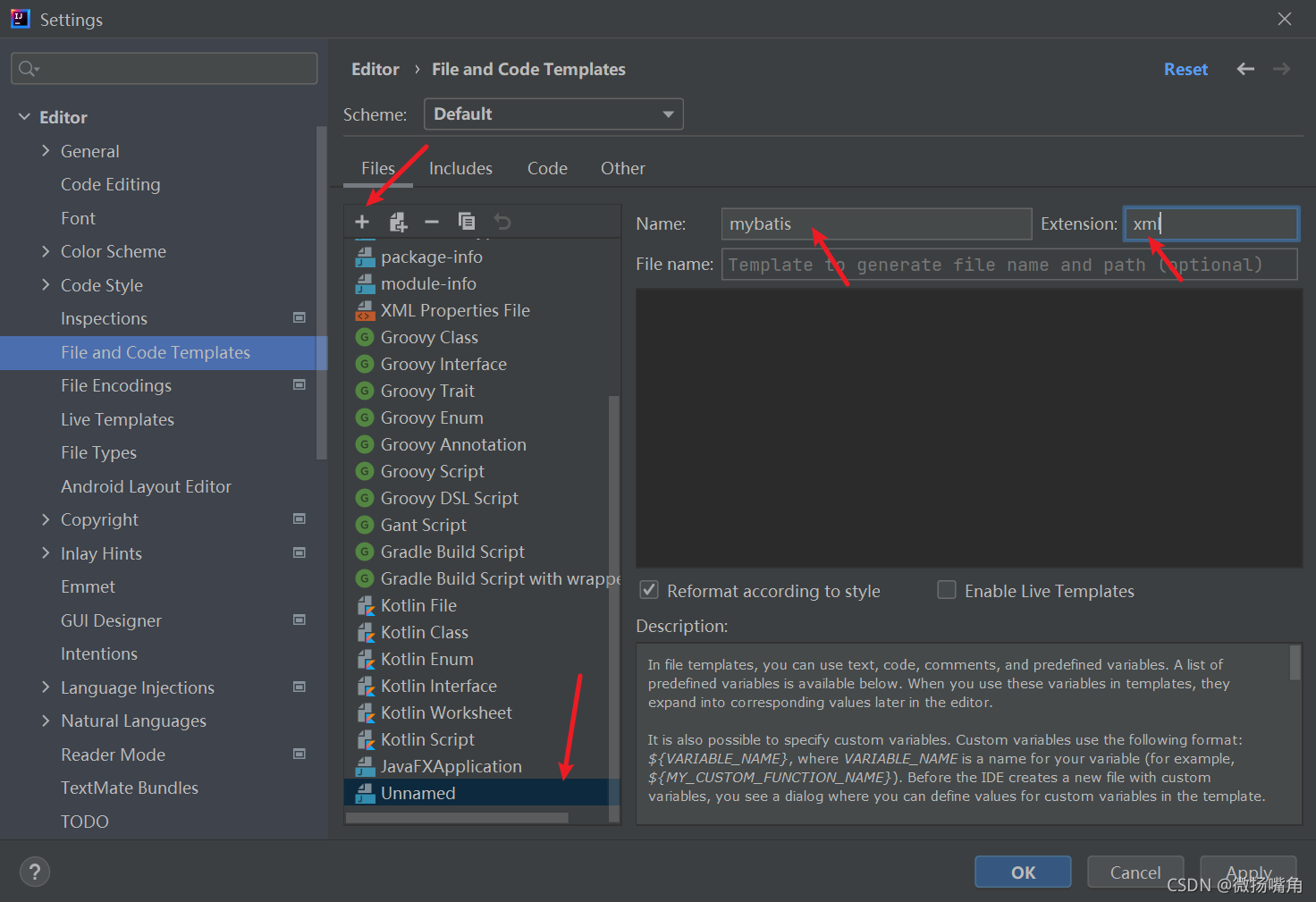
Task: Click template list horizontal scrollbar
Action: (x=457, y=817)
